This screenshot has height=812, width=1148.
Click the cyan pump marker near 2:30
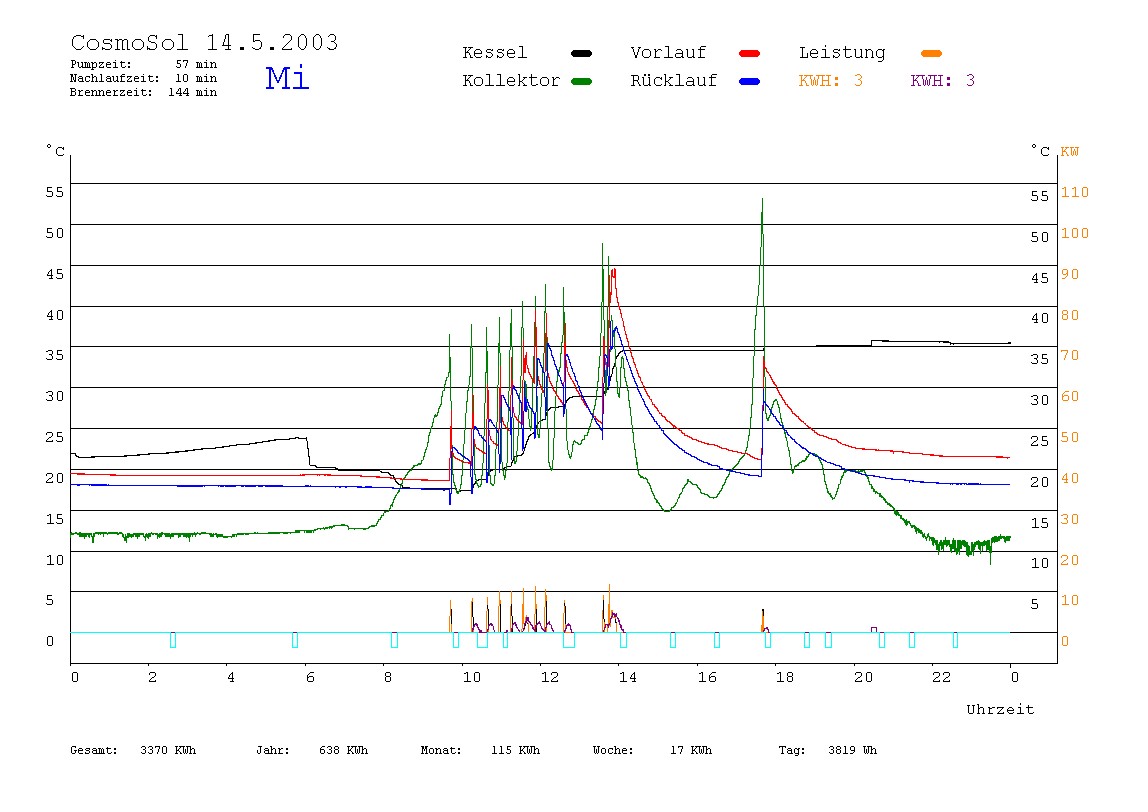click(173, 640)
